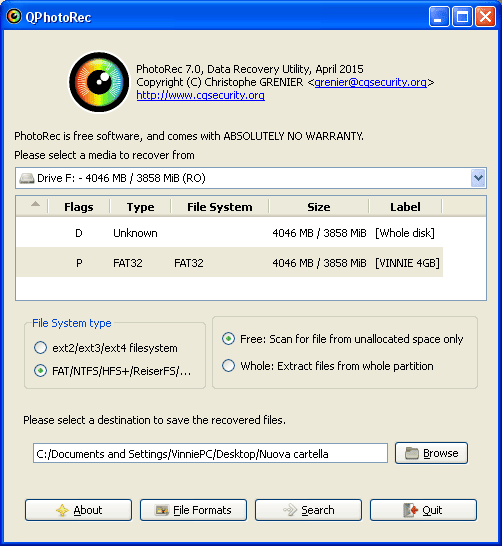The width and height of the screenshot is (502, 546).
Task: Click the FAT32 File System cell
Action: pyautogui.click(x=189, y=263)
